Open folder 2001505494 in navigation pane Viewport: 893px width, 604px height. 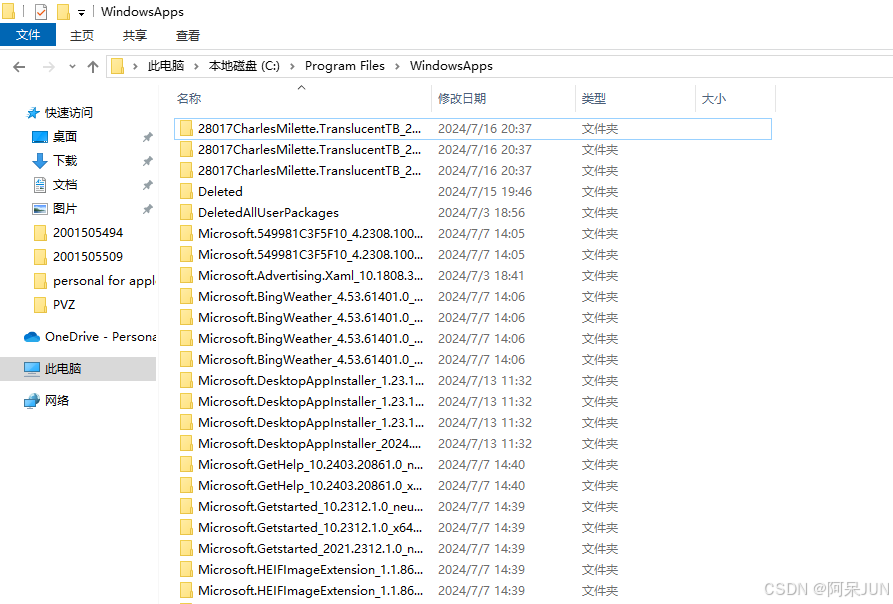point(88,232)
